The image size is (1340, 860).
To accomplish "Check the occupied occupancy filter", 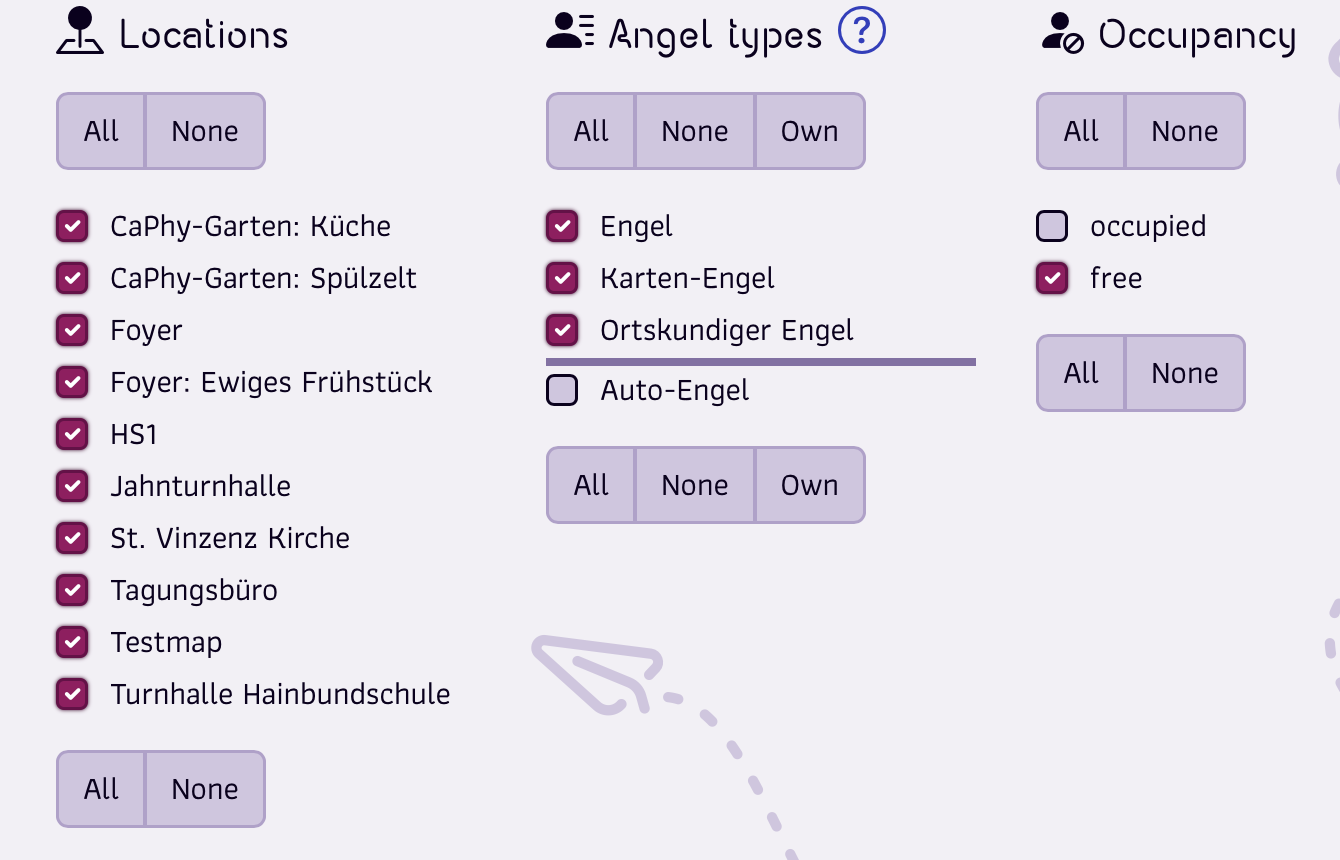I will click(x=1052, y=226).
